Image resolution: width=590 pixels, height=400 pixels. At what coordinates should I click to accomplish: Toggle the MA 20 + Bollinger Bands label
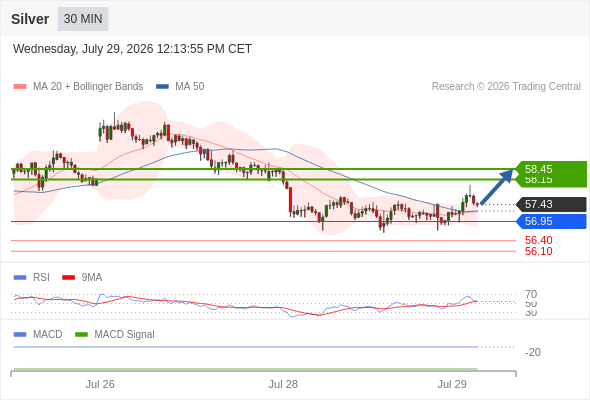tap(88, 87)
